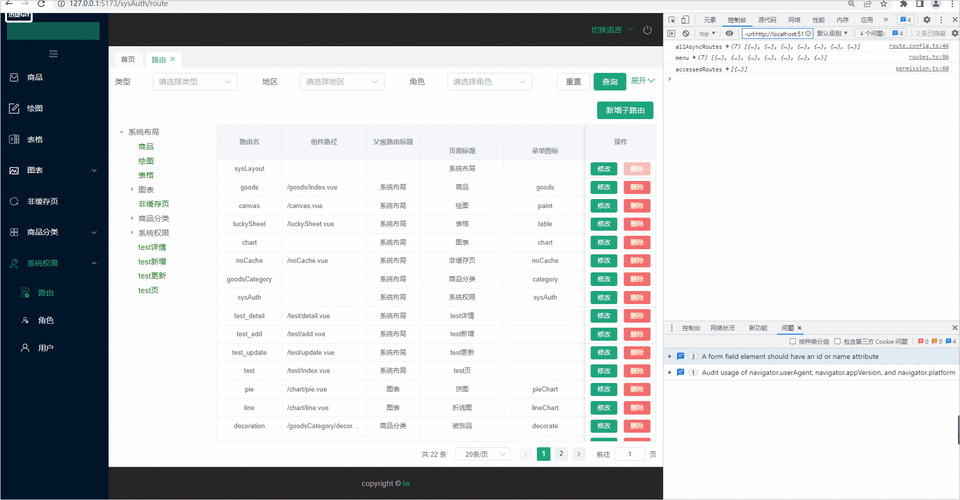Viewport: 960px width, 500px height.
Task: Click the 4 issues badge in DevTools toolbar
Action: pos(905,20)
